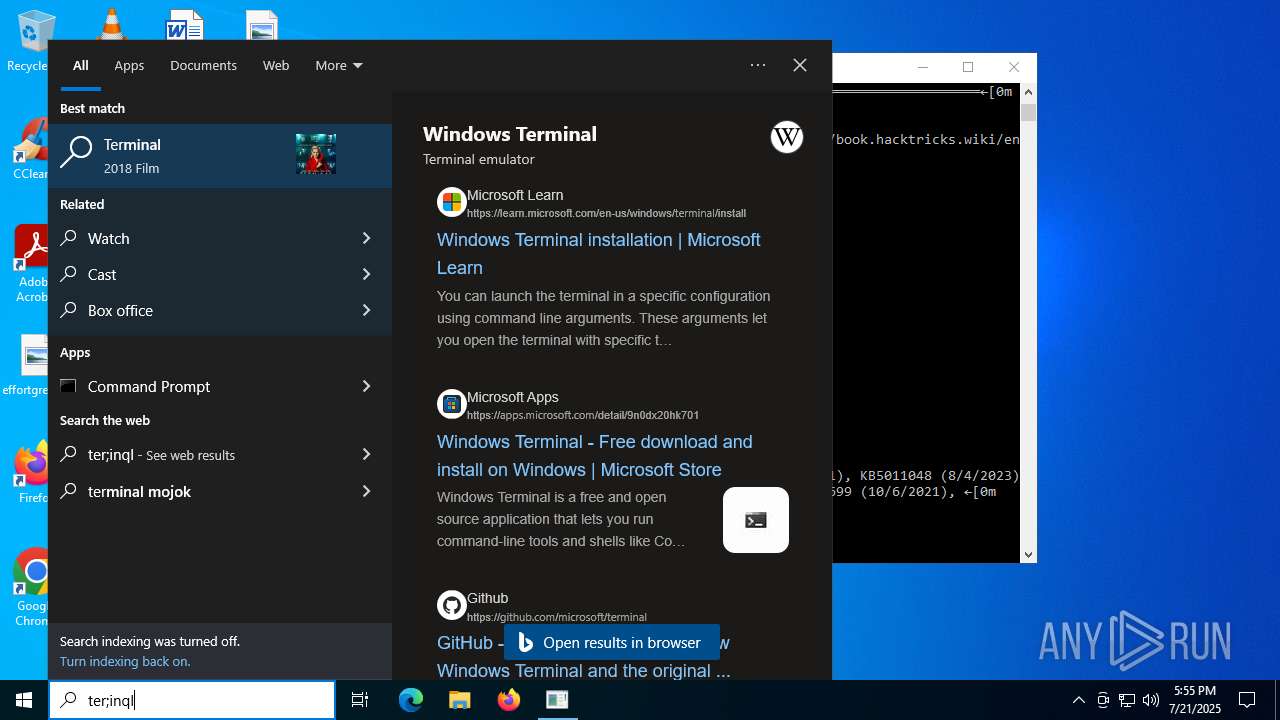Open the VLC media player desktop icon

pyautogui.click(x=110, y=24)
